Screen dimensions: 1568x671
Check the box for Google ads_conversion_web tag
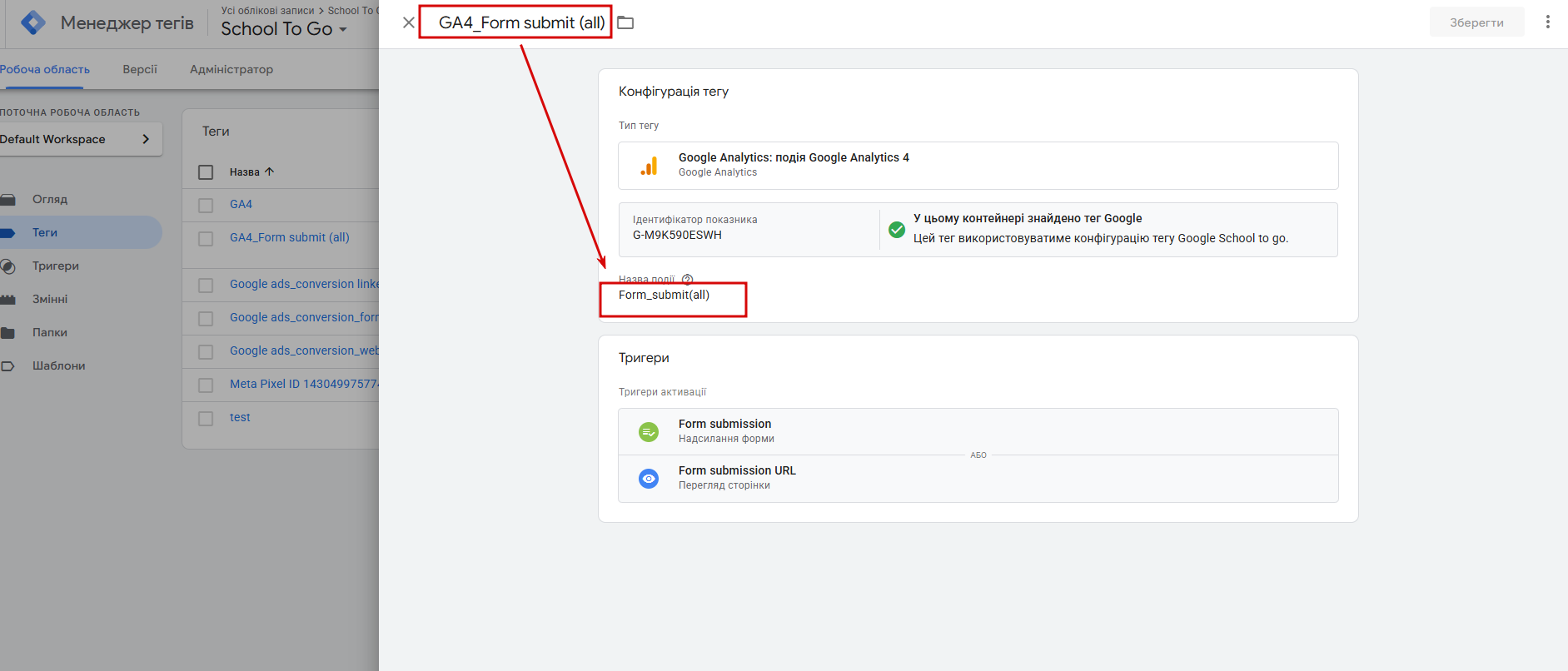pyautogui.click(x=206, y=352)
